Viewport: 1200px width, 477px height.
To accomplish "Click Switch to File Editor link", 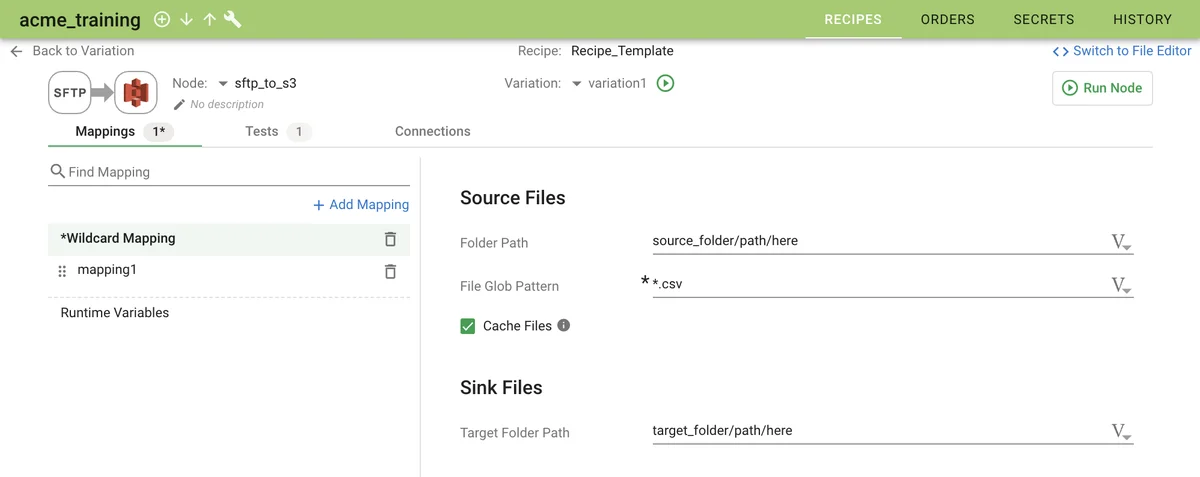I will tap(1122, 51).
